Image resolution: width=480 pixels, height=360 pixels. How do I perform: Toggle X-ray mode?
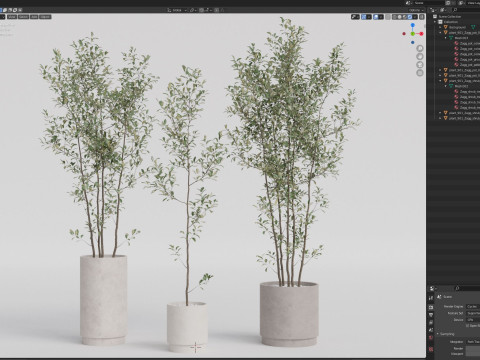point(388,17)
